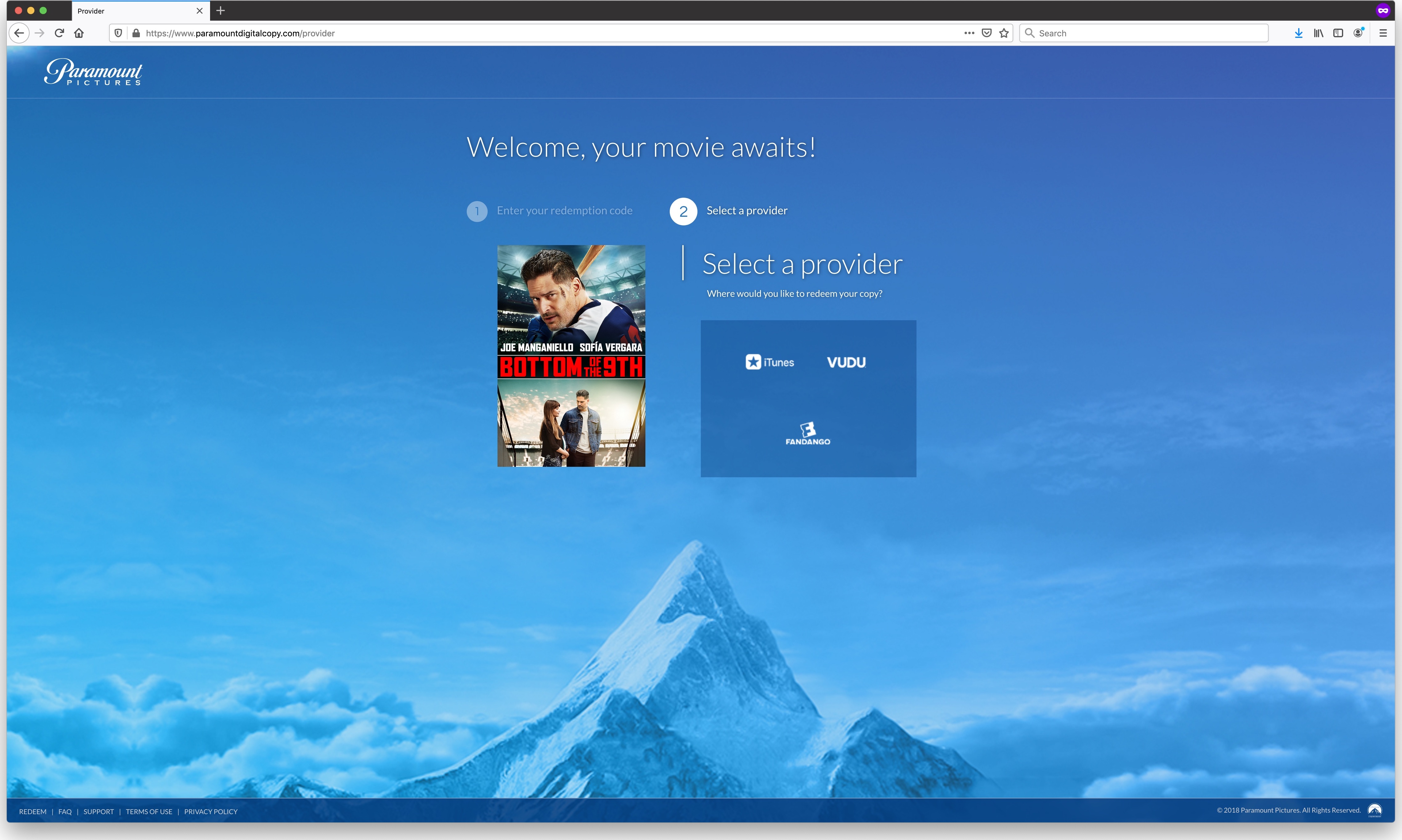Show the Library bookshelf icon menu
The width and height of the screenshot is (1402, 840).
[1318, 33]
